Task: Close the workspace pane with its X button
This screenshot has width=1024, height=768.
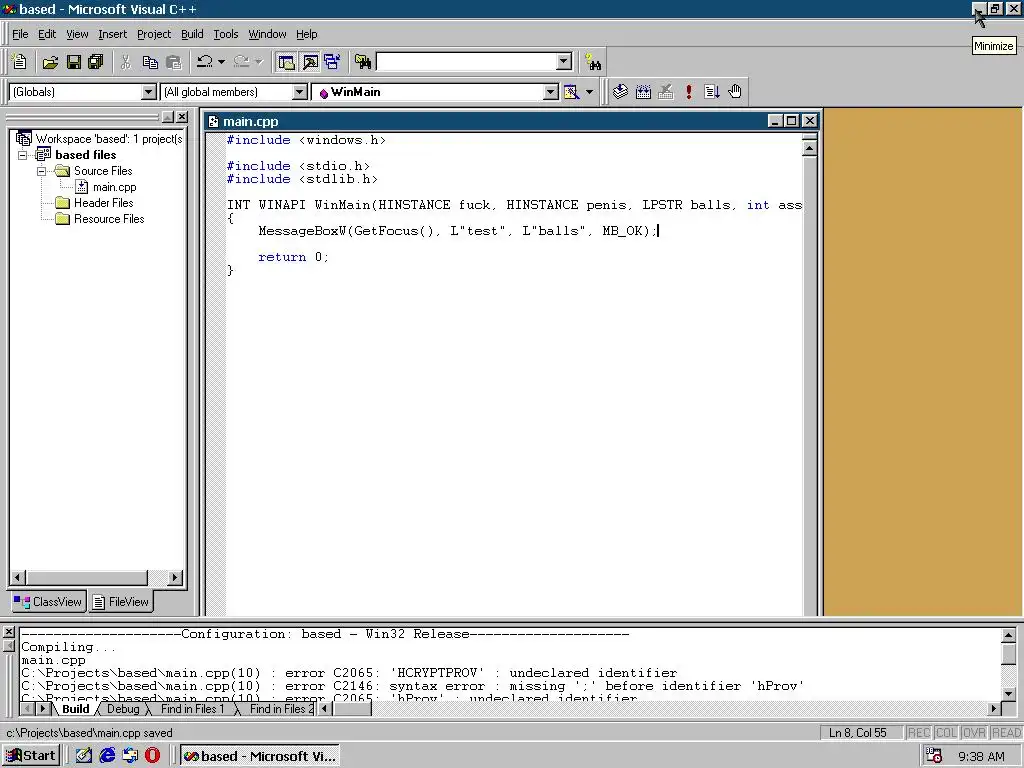Action: pyautogui.click(x=182, y=117)
